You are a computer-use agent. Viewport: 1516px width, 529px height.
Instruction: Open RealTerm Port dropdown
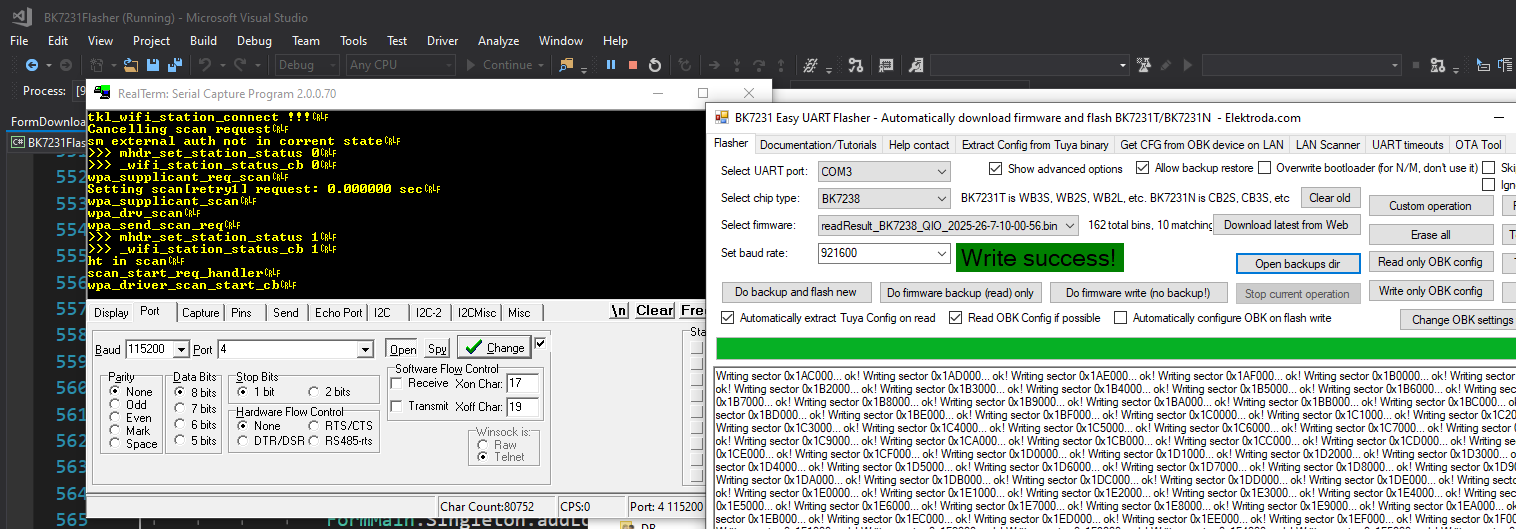[x=365, y=350]
